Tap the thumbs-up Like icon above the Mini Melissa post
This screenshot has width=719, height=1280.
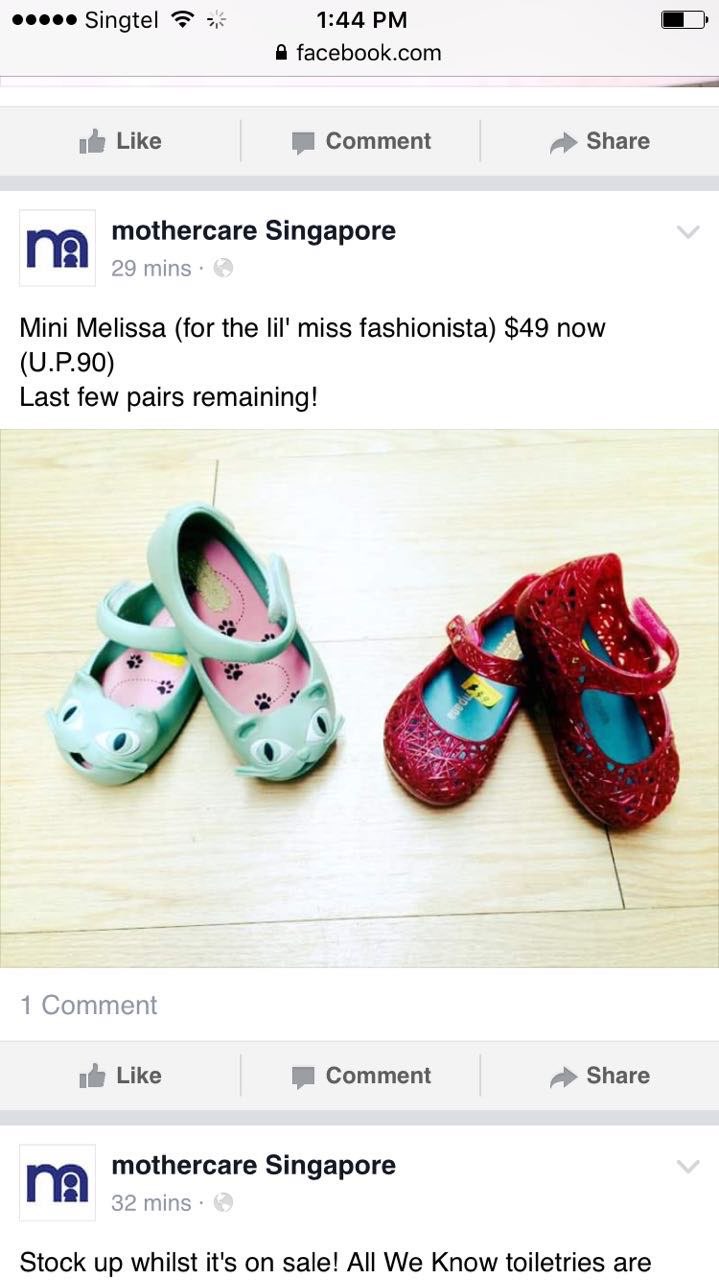[92, 142]
